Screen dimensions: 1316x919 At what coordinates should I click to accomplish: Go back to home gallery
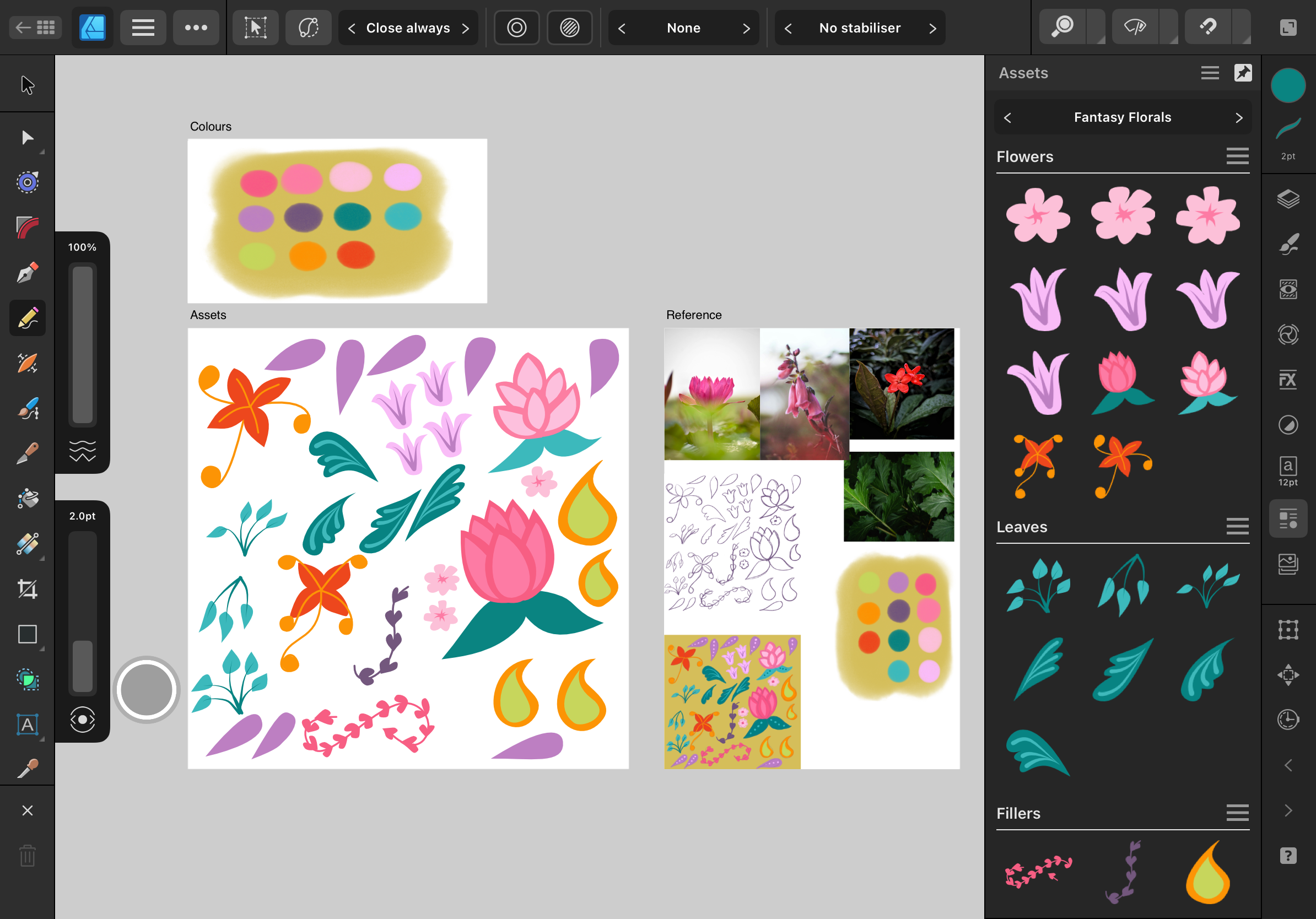click(35, 28)
